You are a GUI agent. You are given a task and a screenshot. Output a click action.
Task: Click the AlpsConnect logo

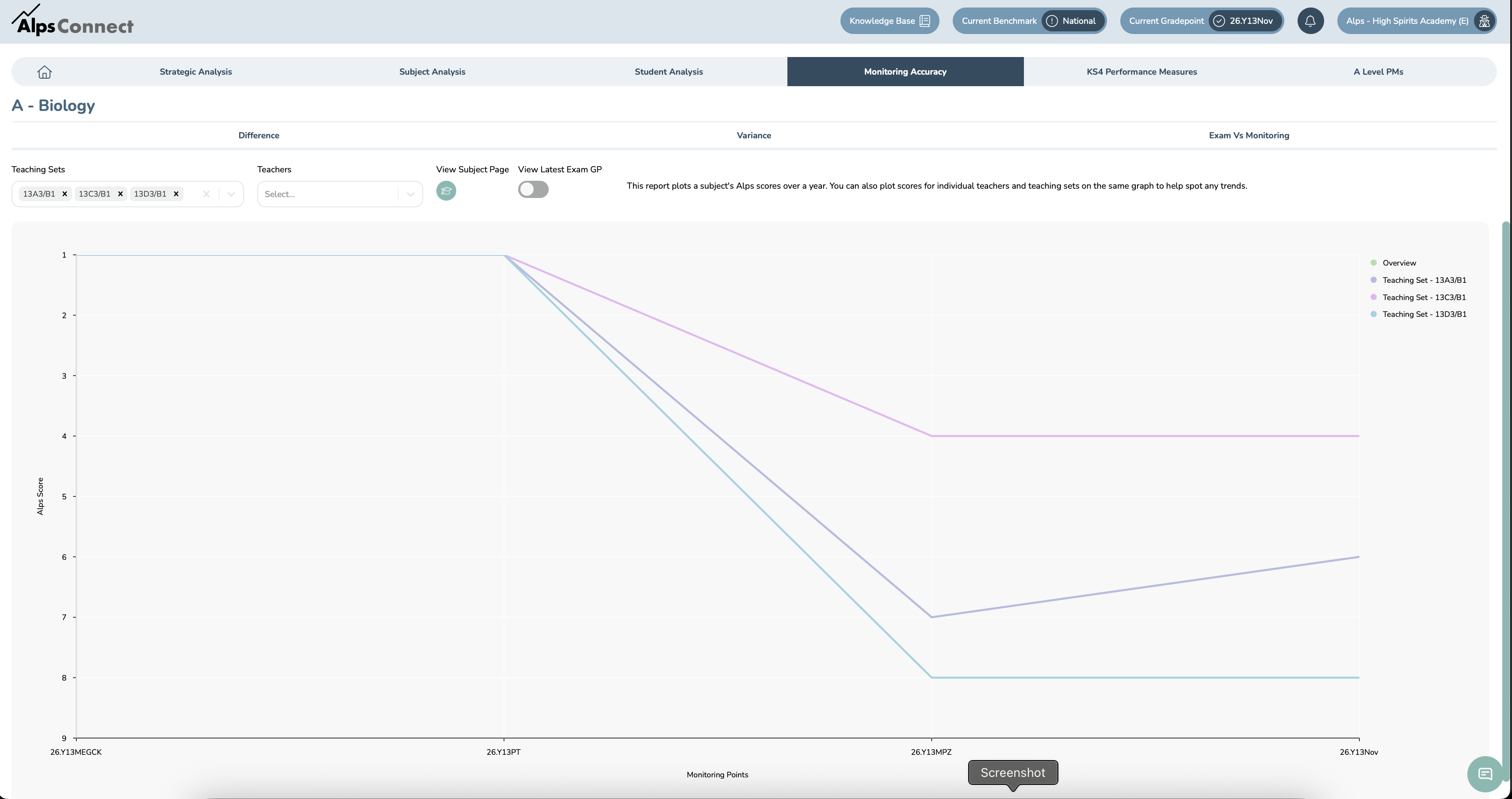(73, 20)
